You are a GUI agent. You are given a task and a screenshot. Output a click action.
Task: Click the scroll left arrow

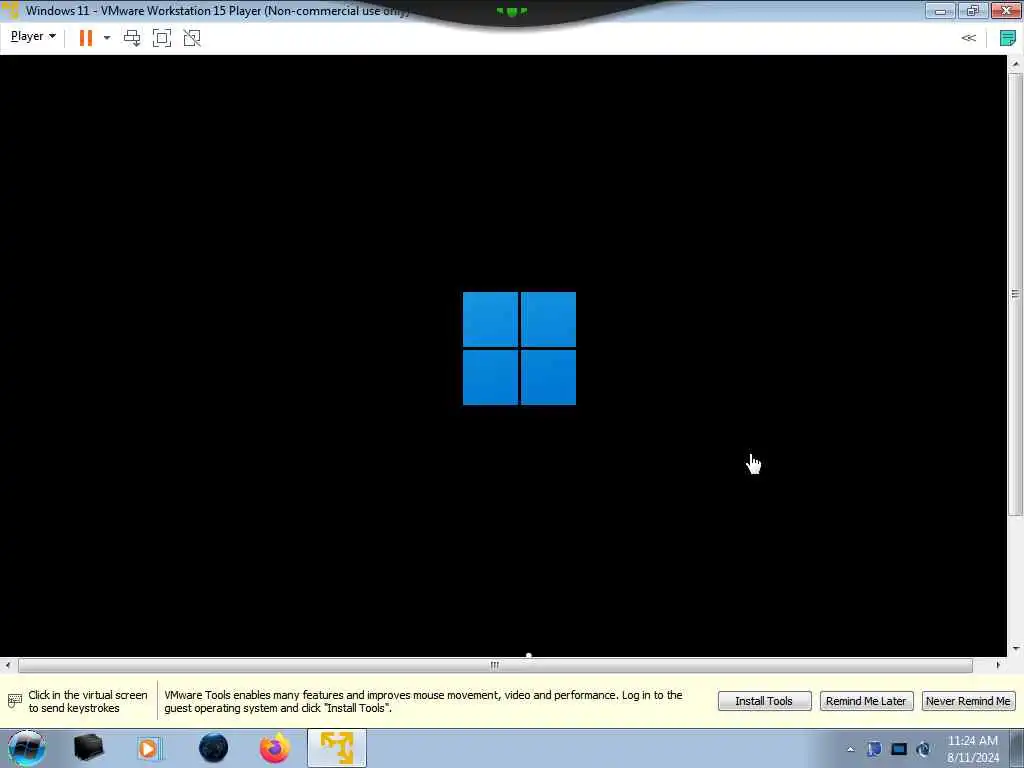7,665
